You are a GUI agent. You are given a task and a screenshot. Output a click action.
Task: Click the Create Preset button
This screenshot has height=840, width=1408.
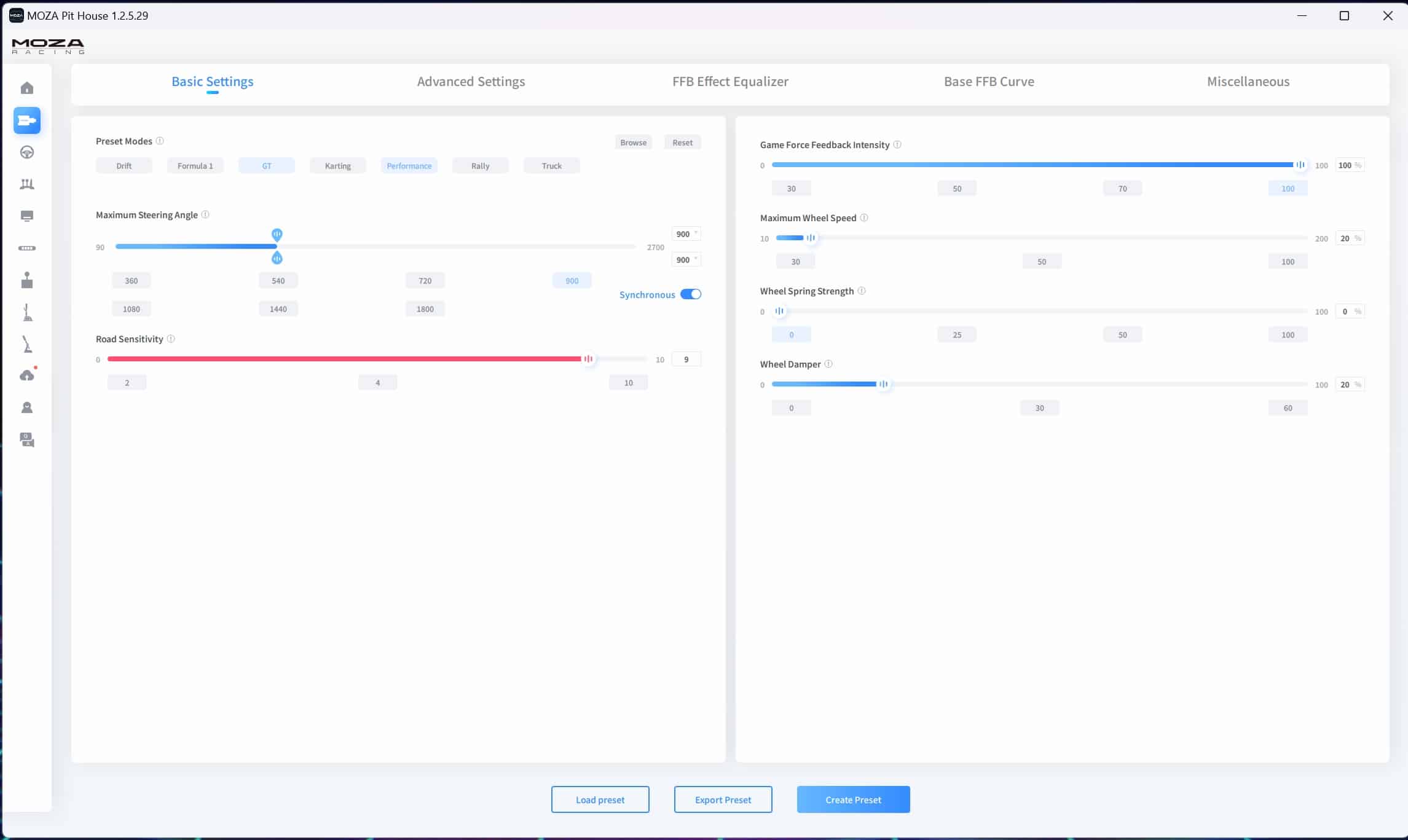click(853, 799)
